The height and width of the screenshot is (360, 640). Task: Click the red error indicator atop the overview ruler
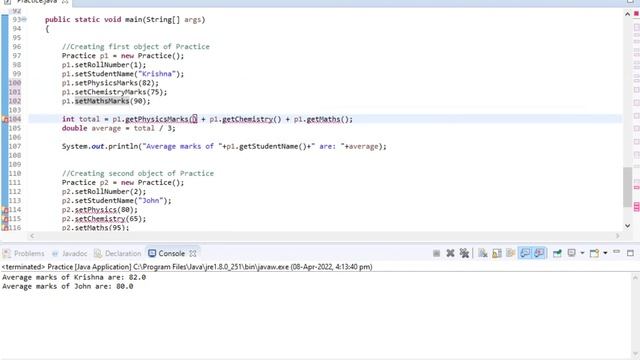pos(636,13)
